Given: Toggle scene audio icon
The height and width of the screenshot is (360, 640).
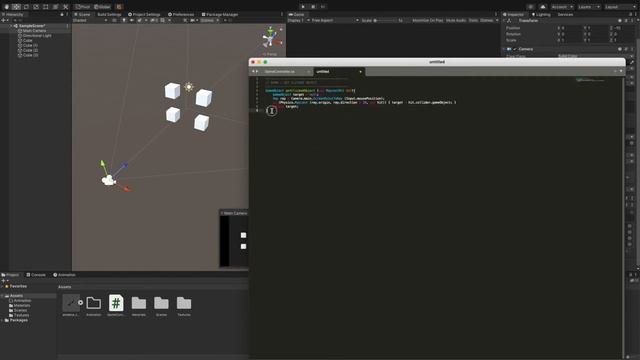Looking at the screenshot, I should (131, 20).
